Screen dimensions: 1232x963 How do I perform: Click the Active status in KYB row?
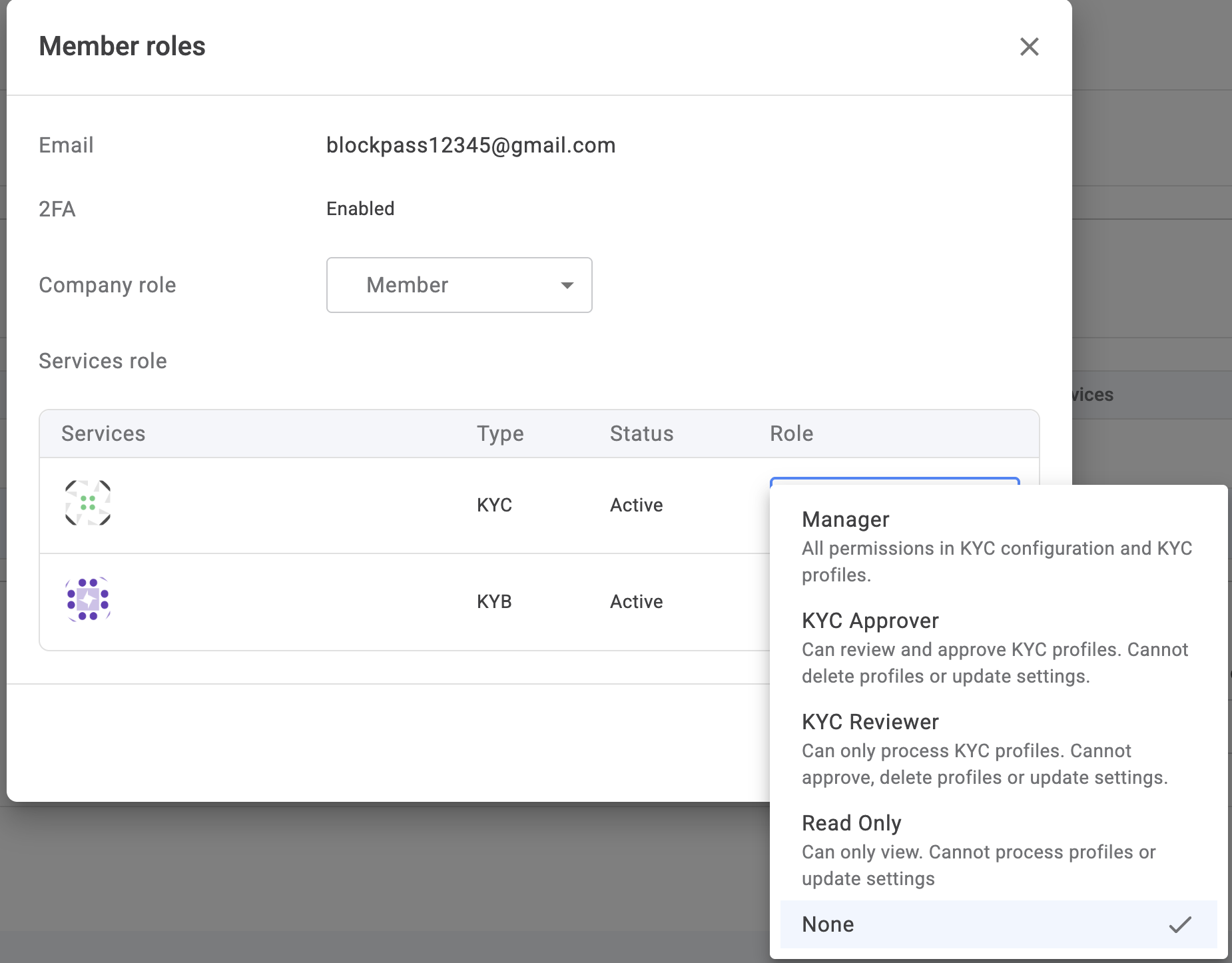(636, 601)
